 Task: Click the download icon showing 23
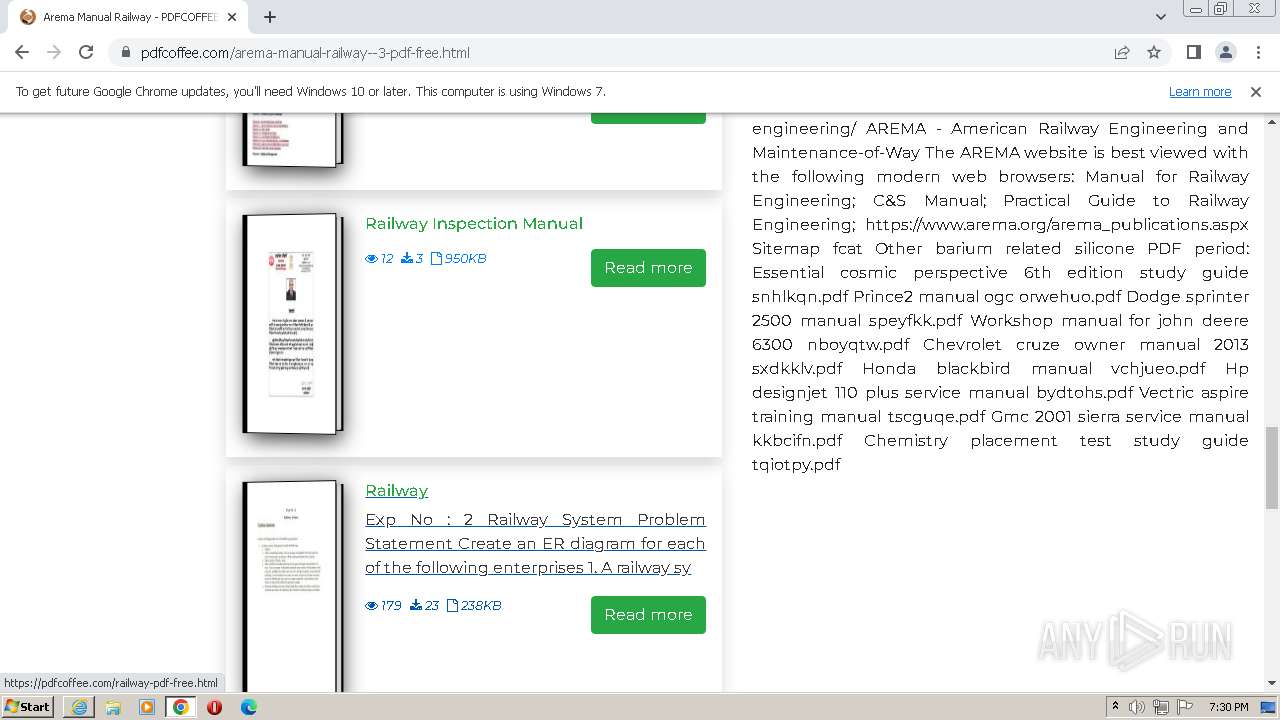point(416,606)
